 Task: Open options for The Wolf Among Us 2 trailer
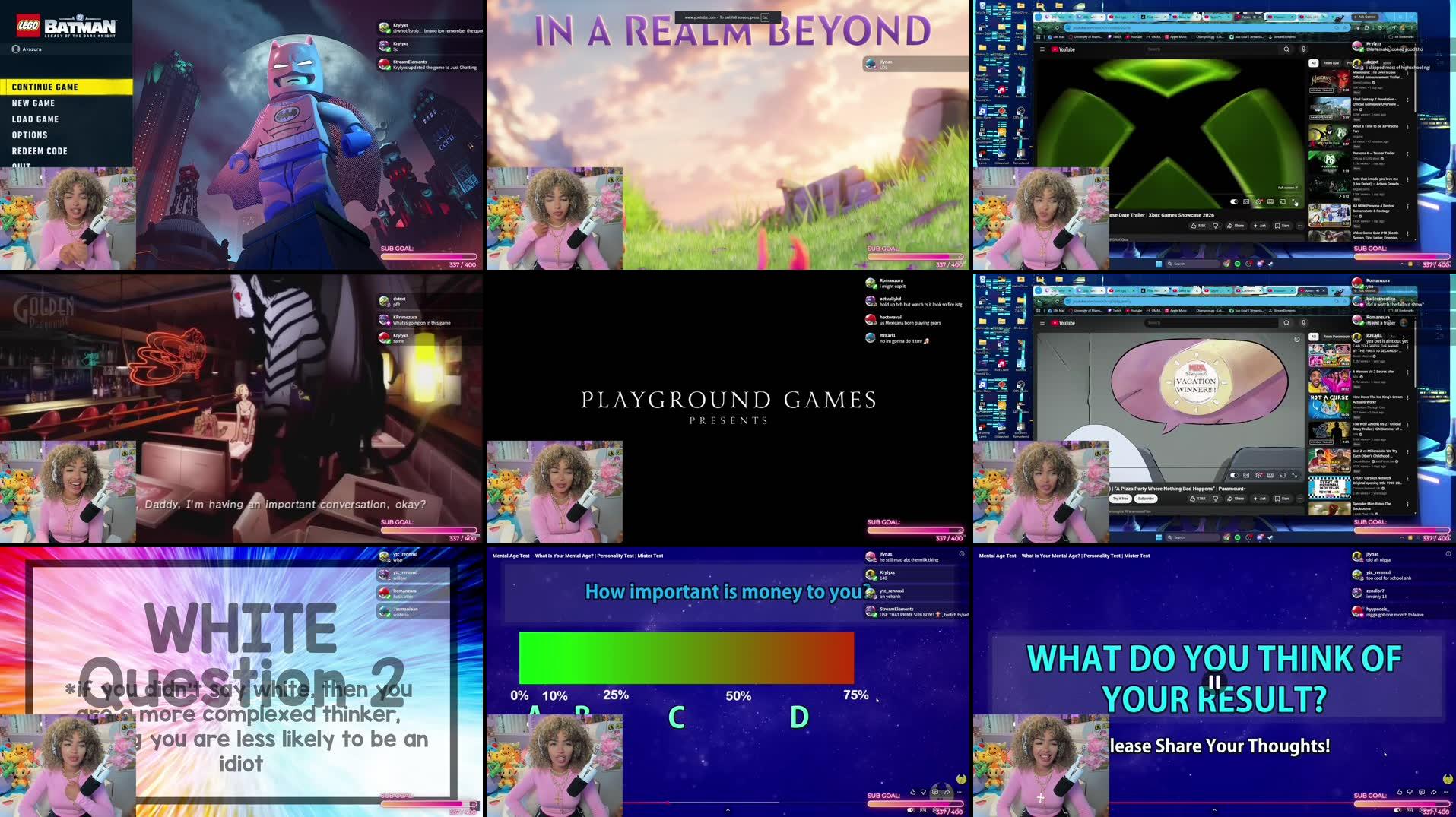[1407, 424]
